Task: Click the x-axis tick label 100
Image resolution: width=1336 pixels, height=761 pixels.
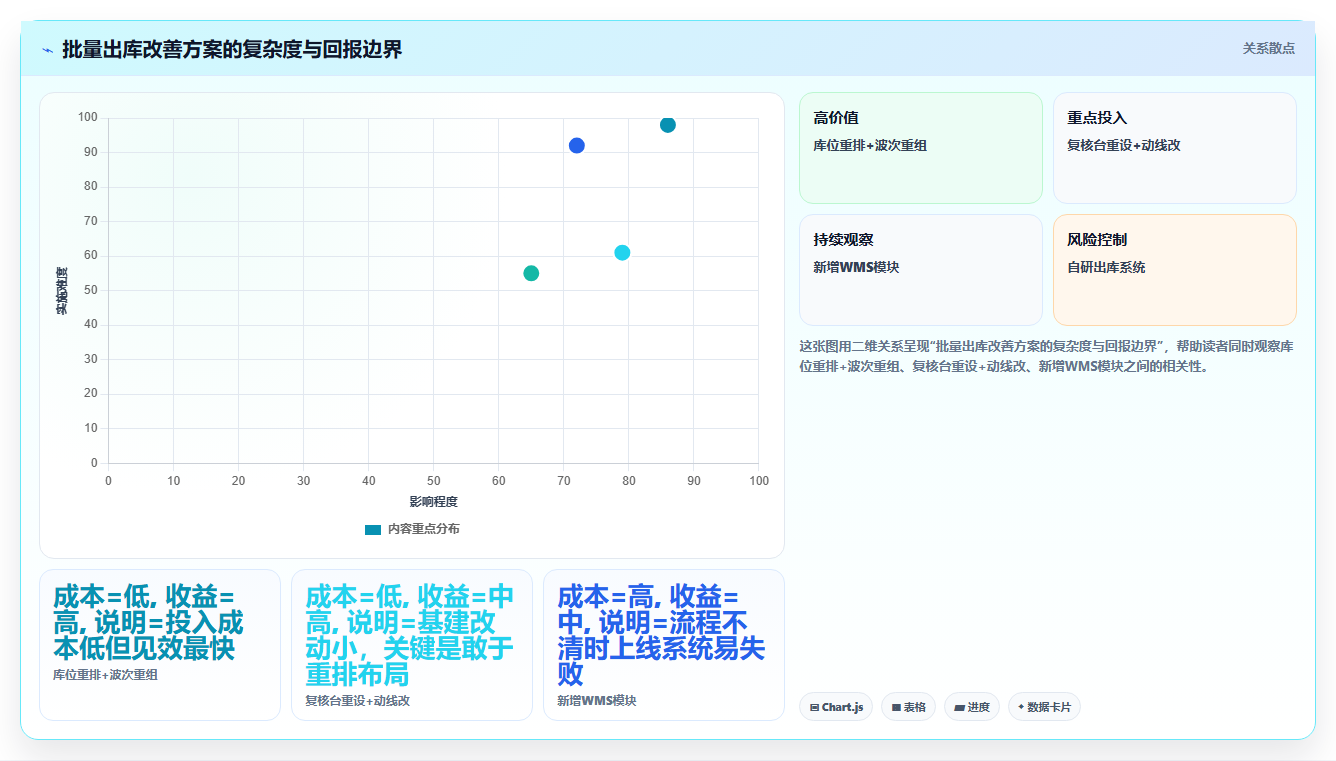Action: tap(759, 481)
